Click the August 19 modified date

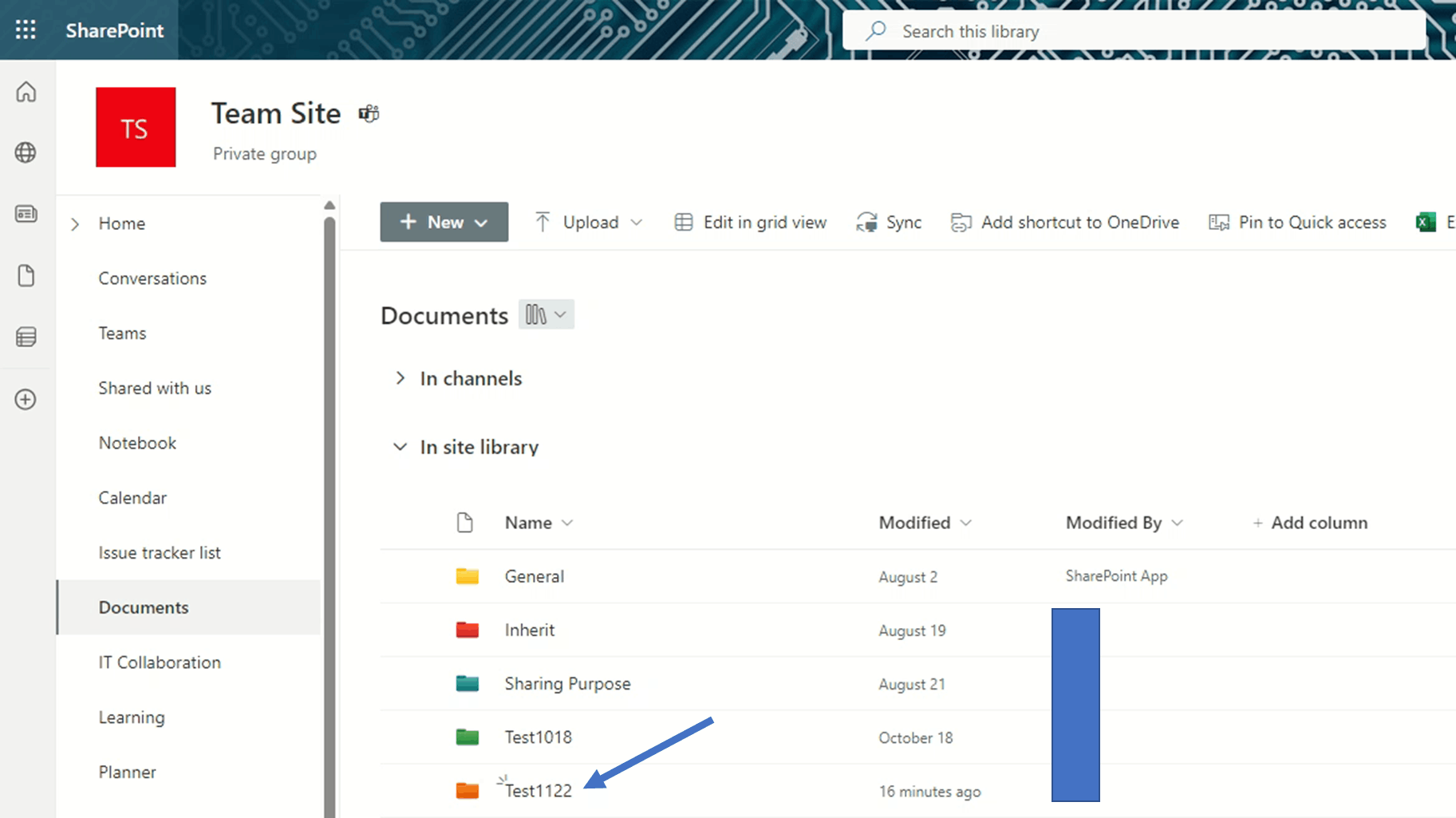point(913,630)
